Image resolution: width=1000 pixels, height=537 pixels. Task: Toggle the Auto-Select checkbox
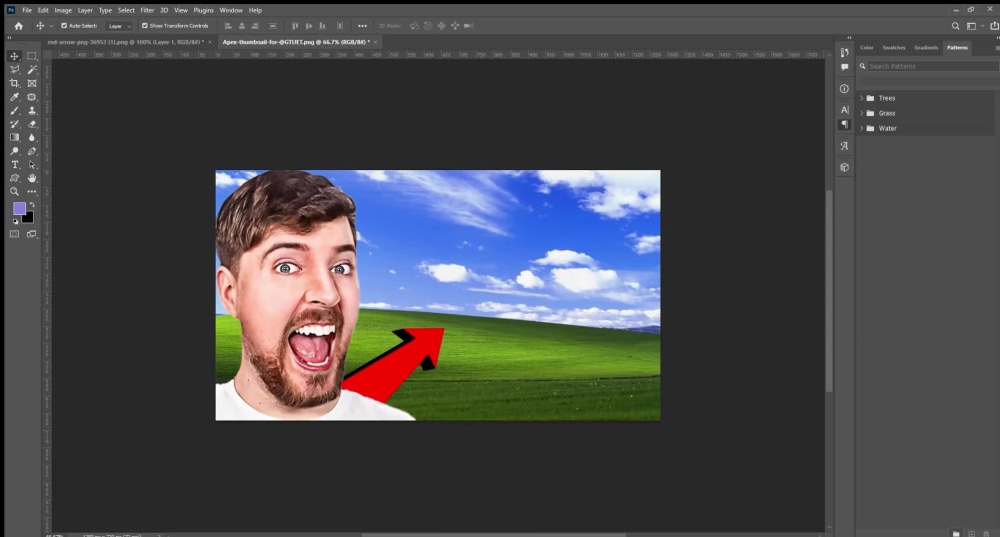click(x=64, y=26)
